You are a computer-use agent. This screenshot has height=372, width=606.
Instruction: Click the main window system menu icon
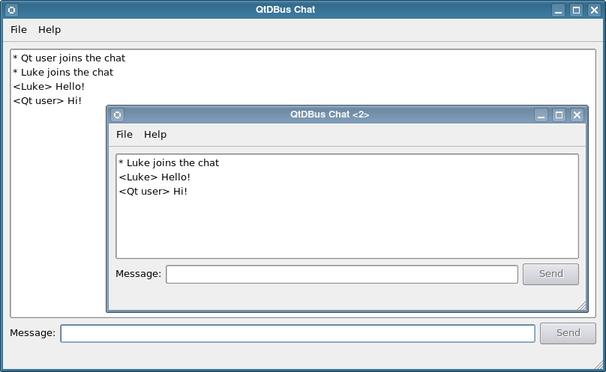[x=12, y=10]
